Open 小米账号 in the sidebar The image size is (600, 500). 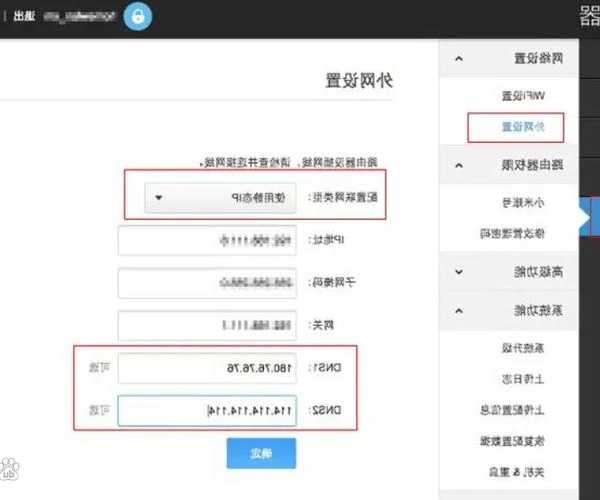(518, 201)
